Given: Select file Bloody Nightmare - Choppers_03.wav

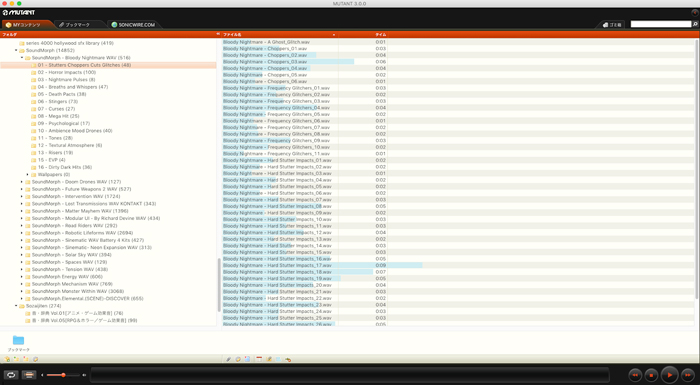Looking at the screenshot, I should point(265,62).
